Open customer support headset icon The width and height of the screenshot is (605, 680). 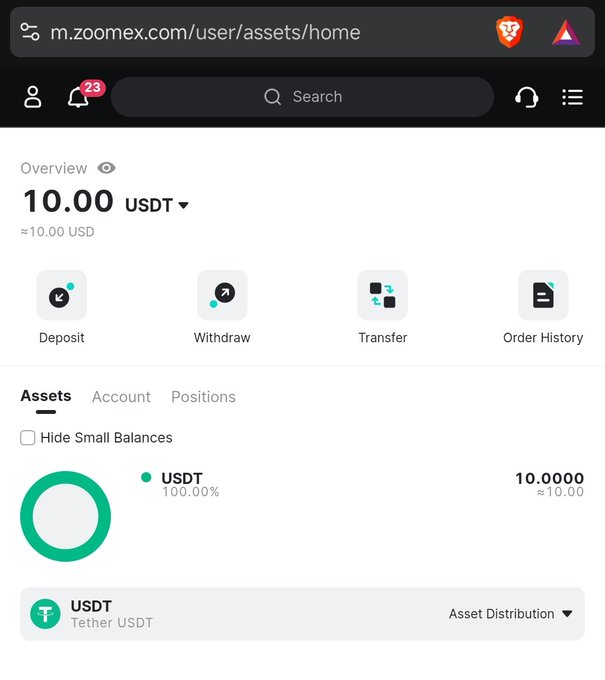click(527, 97)
